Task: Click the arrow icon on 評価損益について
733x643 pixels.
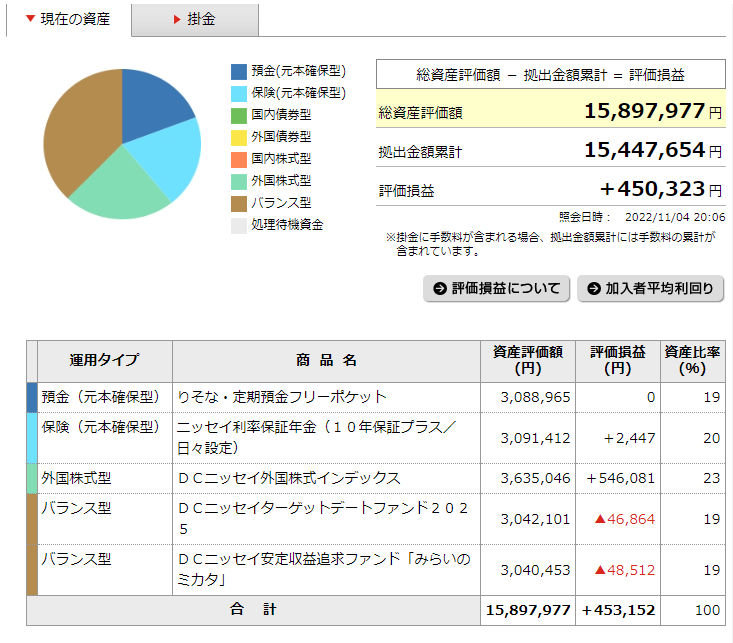Action: 439,289
